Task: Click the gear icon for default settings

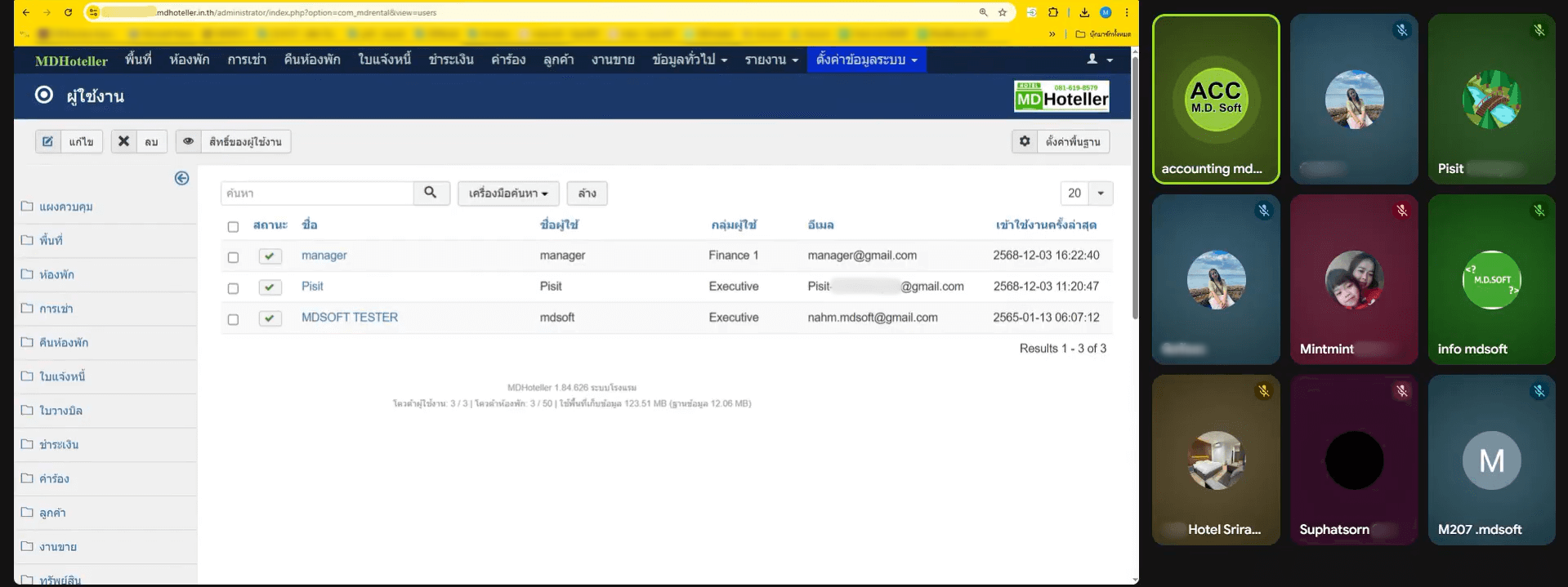Action: pos(1025,141)
